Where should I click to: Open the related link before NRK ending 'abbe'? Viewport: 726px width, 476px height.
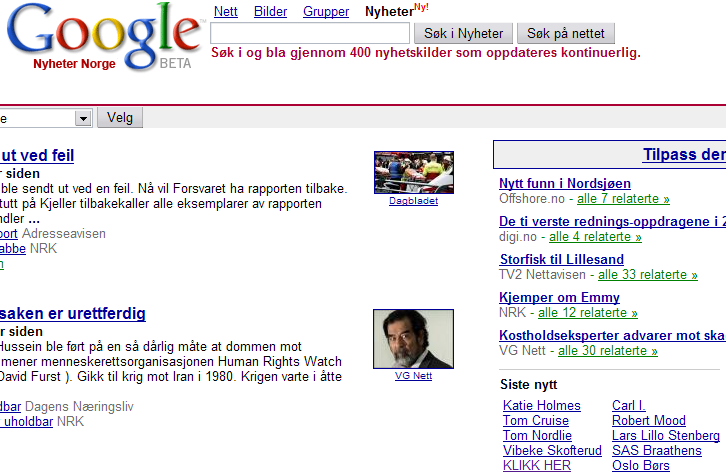(13, 249)
